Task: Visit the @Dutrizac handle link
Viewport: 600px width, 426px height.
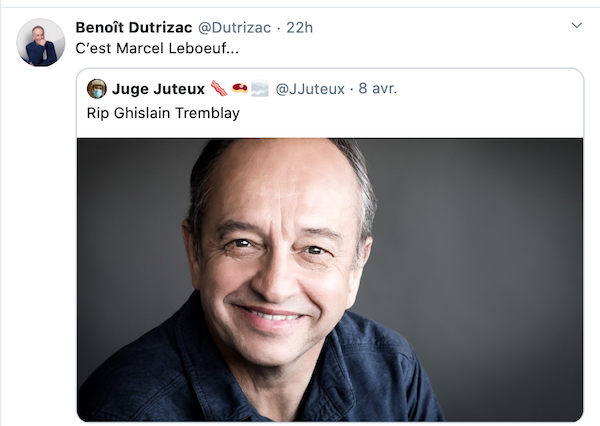Action: tap(234, 28)
